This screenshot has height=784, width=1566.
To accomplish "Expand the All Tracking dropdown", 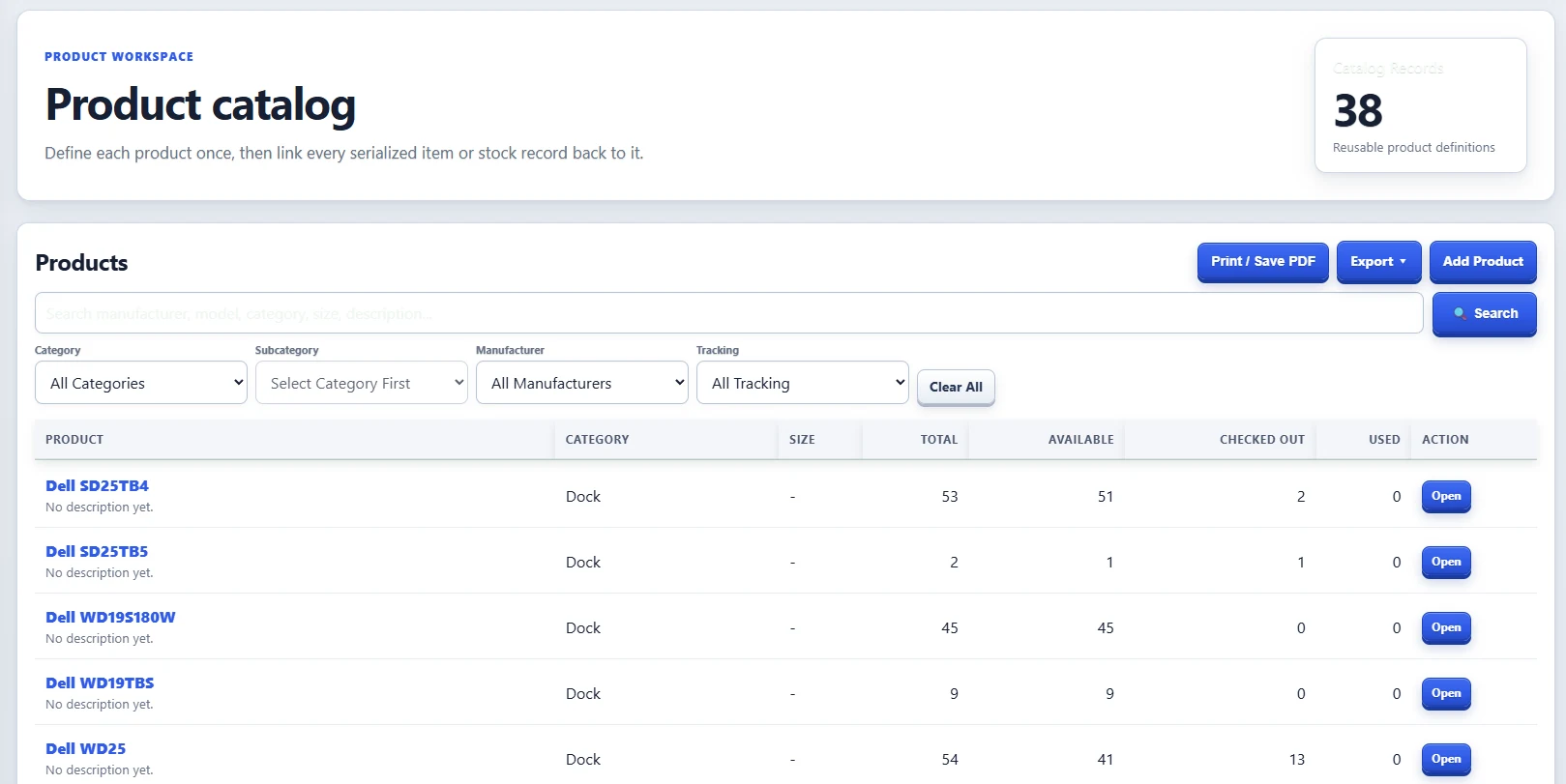I will 803,383.
